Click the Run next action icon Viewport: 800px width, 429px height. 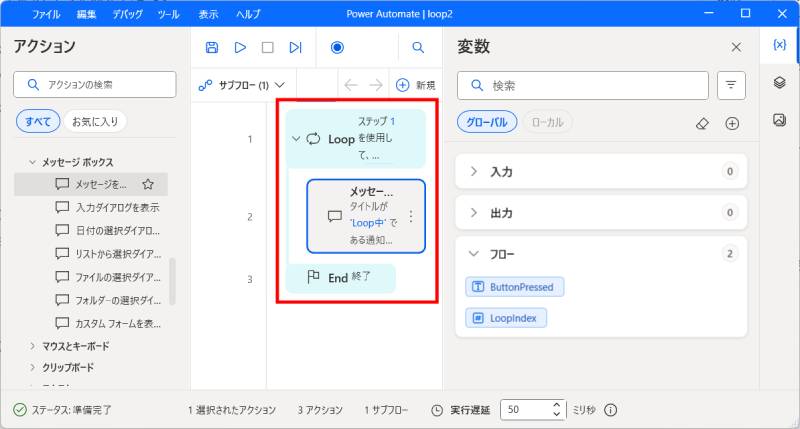click(x=295, y=47)
